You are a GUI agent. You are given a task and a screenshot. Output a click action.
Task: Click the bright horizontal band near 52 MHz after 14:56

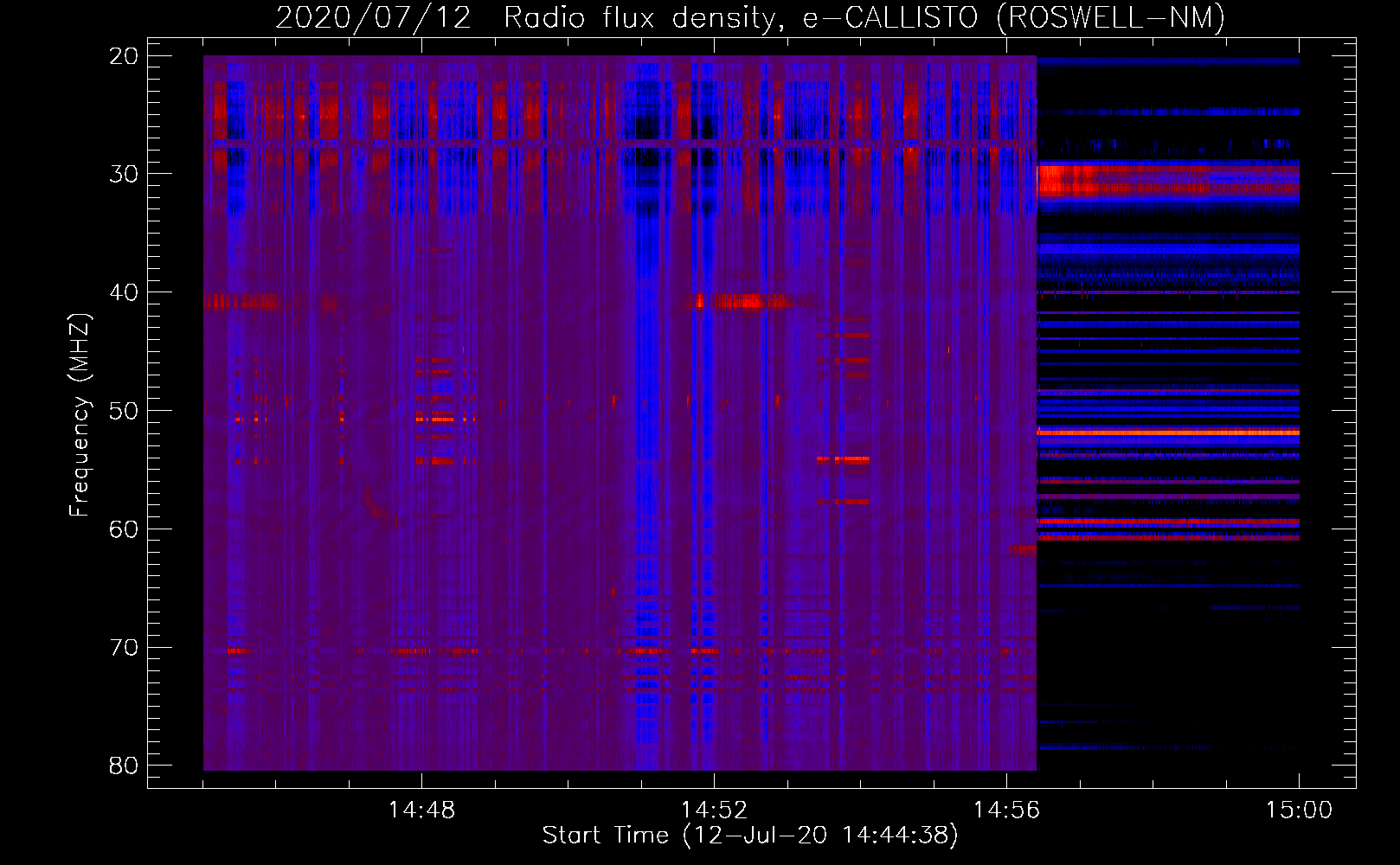pyautogui.click(x=1168, y=432)
